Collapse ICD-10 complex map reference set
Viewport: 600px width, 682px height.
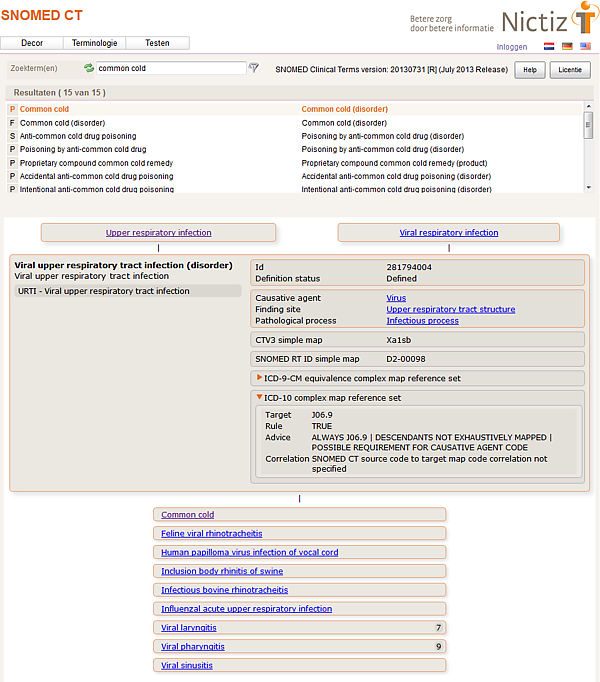(260, 397)
